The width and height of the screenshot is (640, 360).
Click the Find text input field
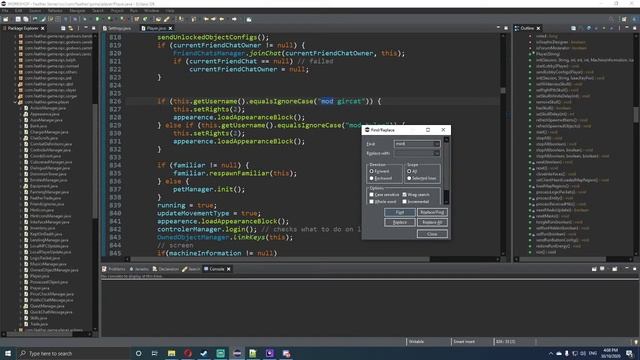pos(413,144)
